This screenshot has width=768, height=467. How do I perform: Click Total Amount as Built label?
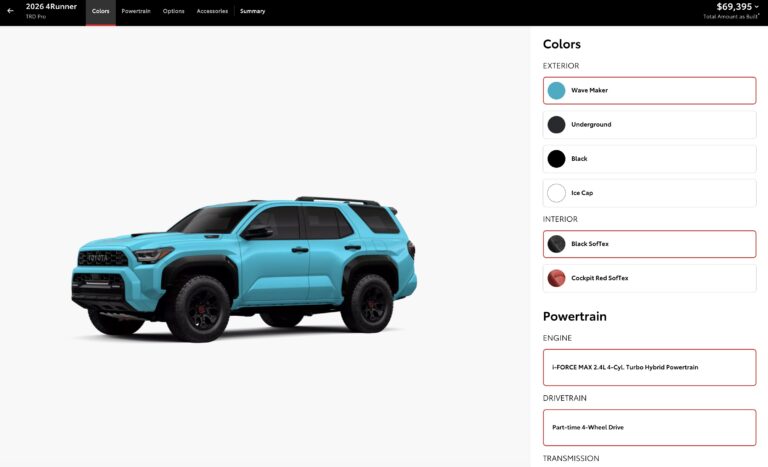pos(731,17)
